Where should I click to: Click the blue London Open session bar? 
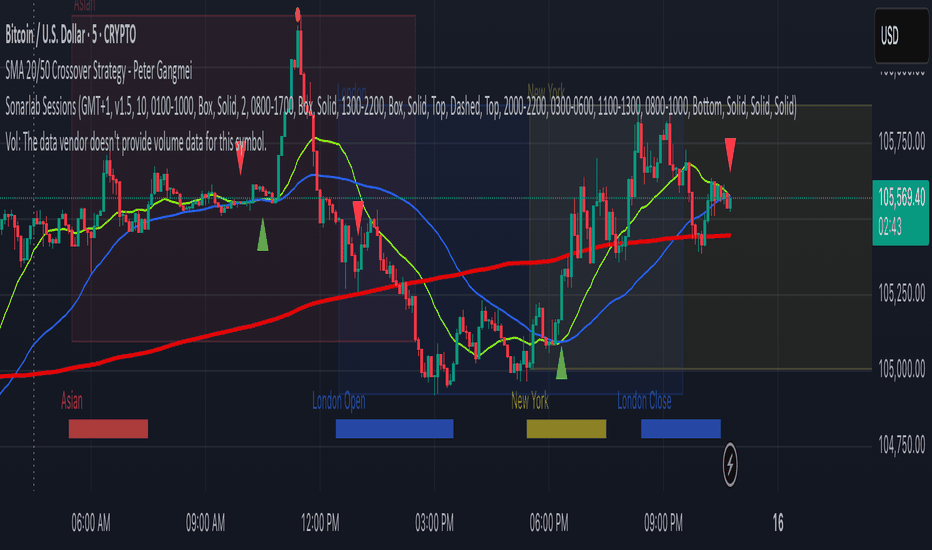tap(395, 429)
